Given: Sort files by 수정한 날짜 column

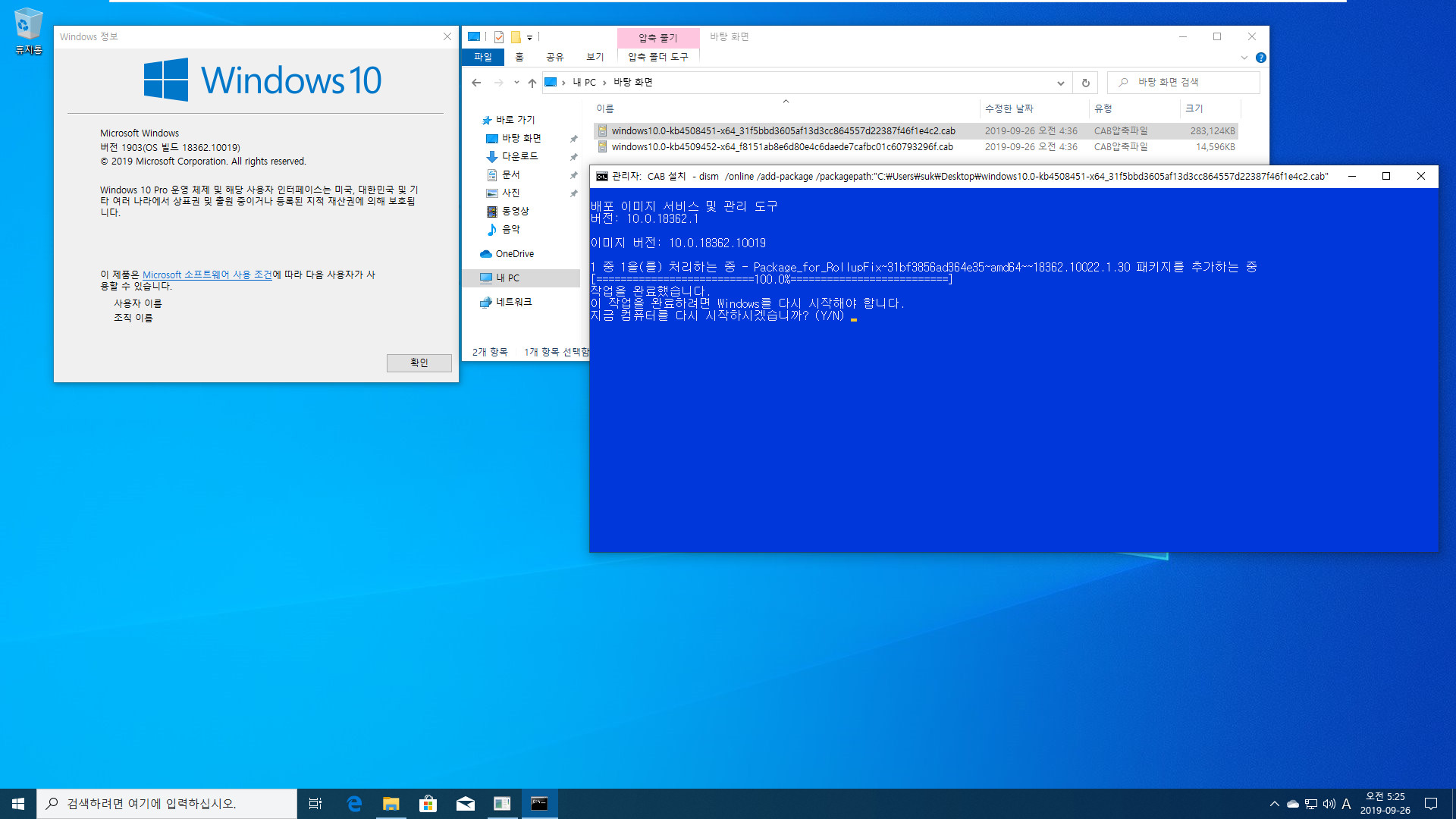Looking at the screenshot, I should (1034, 108).
